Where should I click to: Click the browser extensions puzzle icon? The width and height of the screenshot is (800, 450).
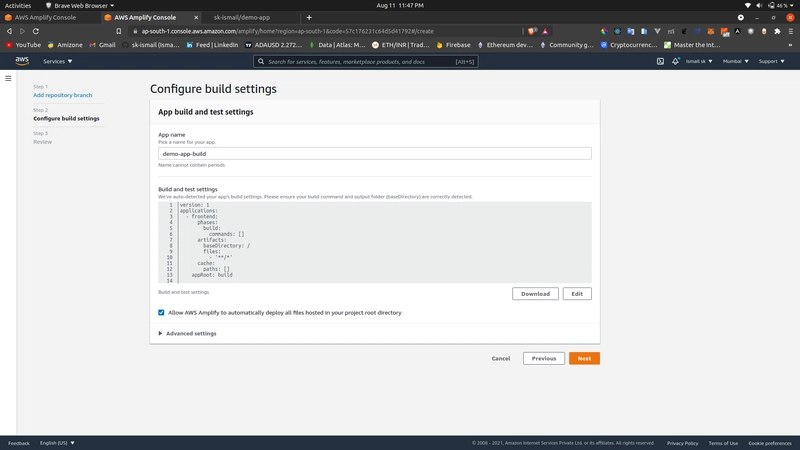point(777,31)
